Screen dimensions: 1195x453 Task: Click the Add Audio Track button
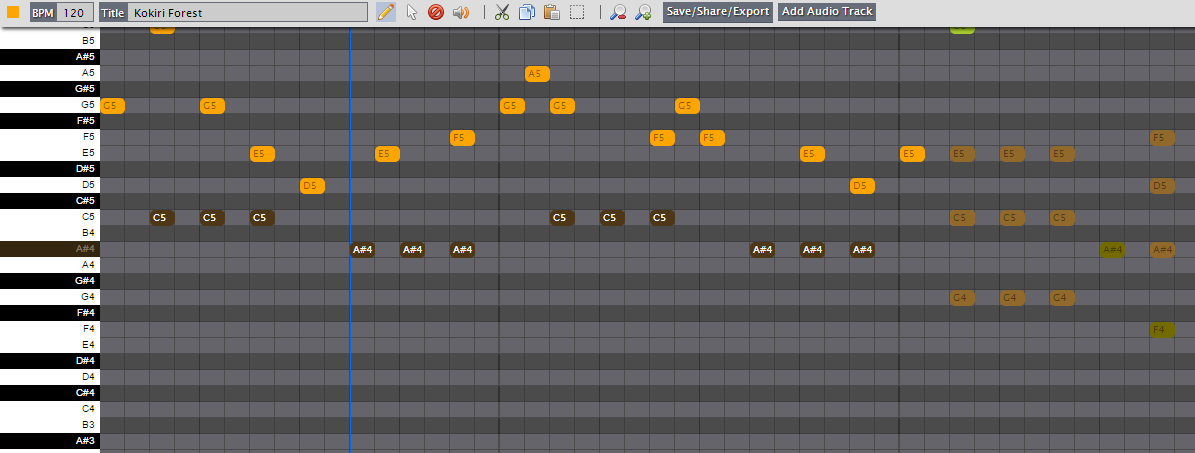[827, 11]
